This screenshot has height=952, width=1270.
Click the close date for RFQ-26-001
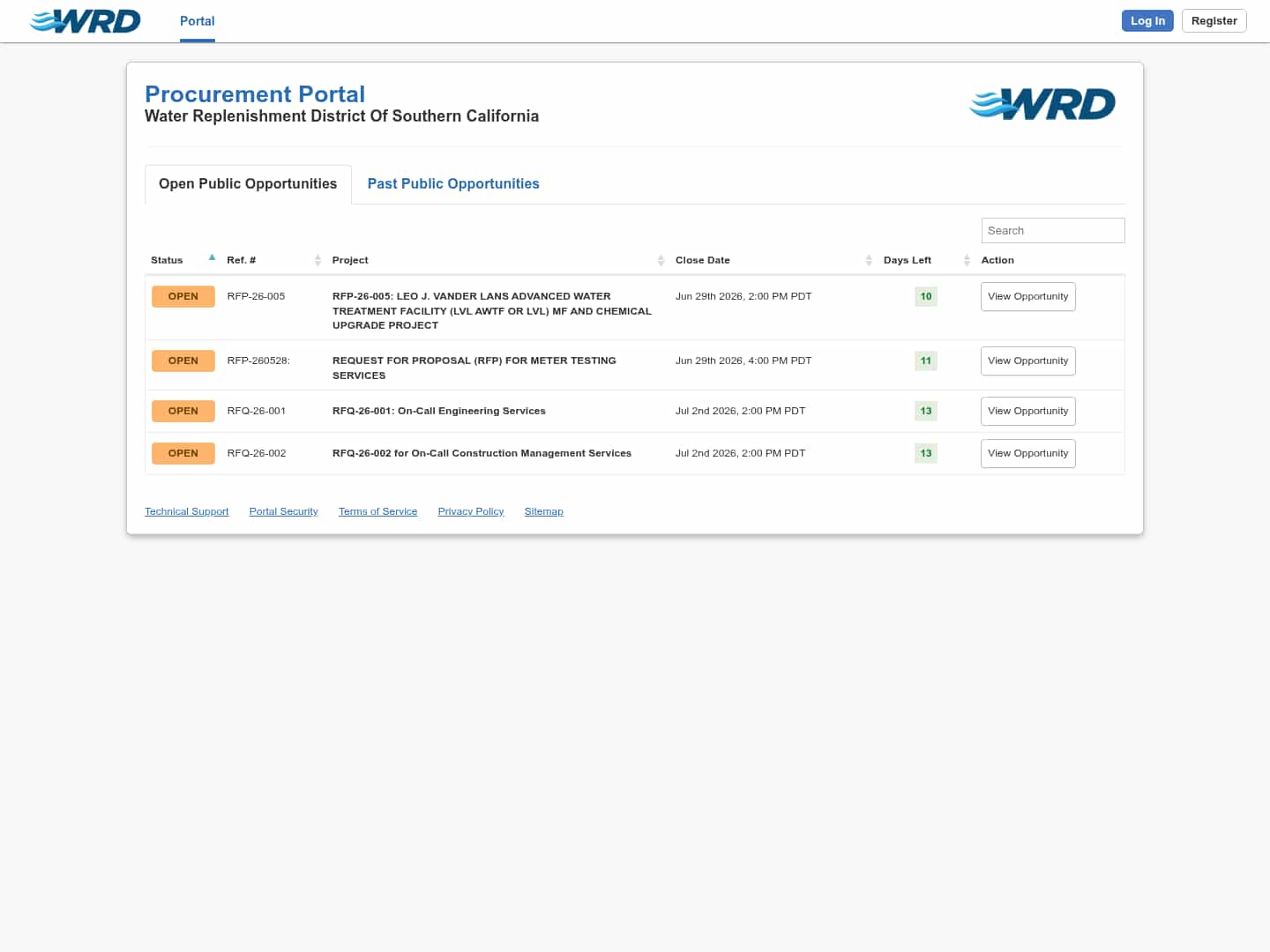[x=741, y=411]
